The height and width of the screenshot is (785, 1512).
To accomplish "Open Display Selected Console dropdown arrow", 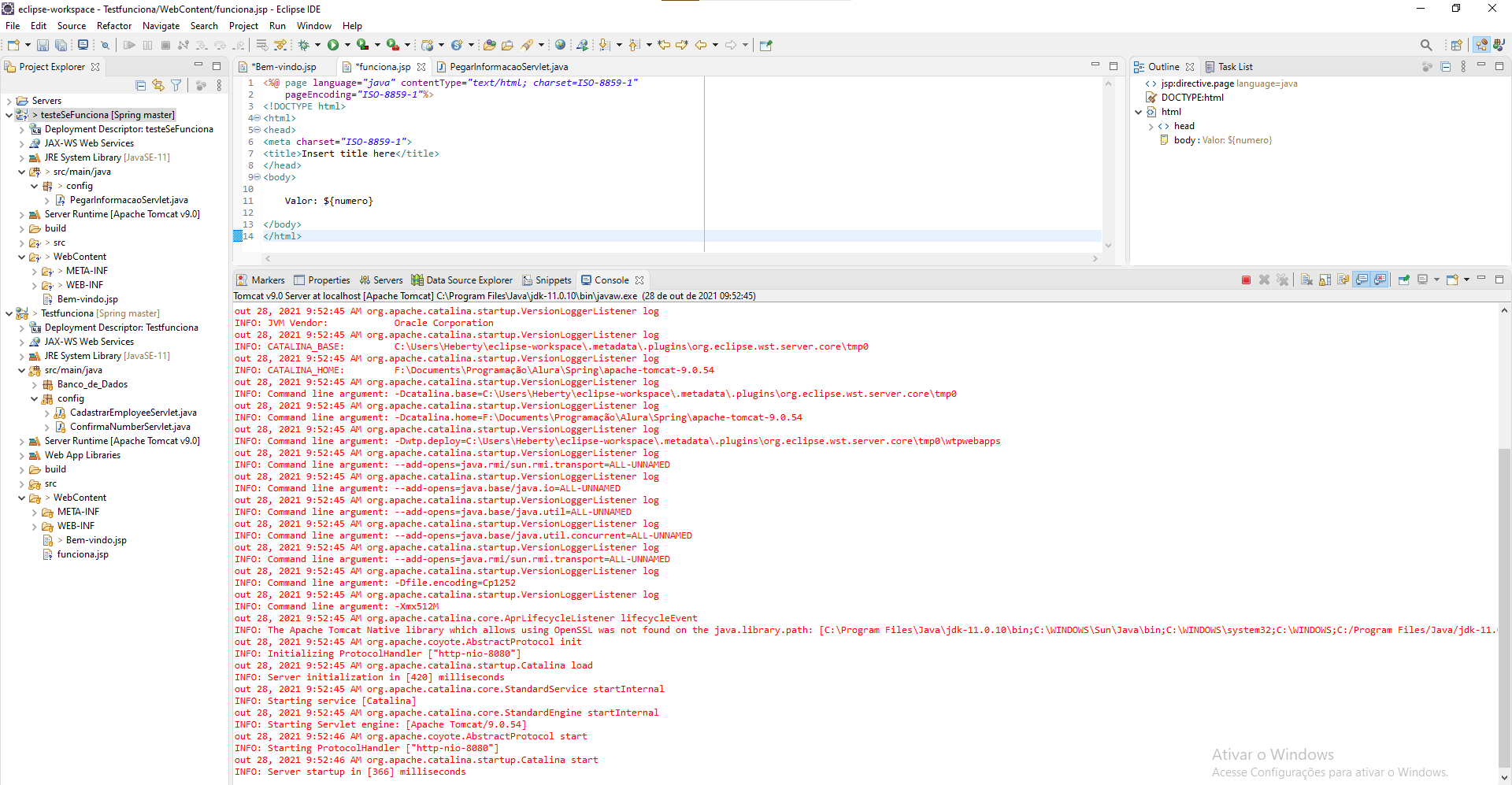I will 1436,280.
